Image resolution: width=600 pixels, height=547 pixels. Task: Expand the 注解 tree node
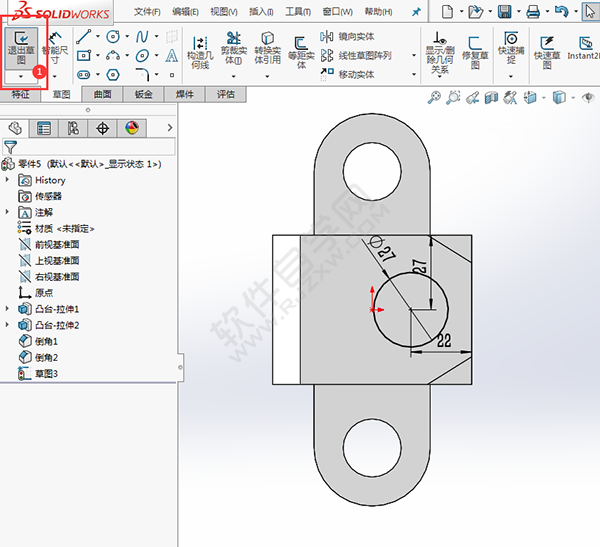[x=7, y=211]
